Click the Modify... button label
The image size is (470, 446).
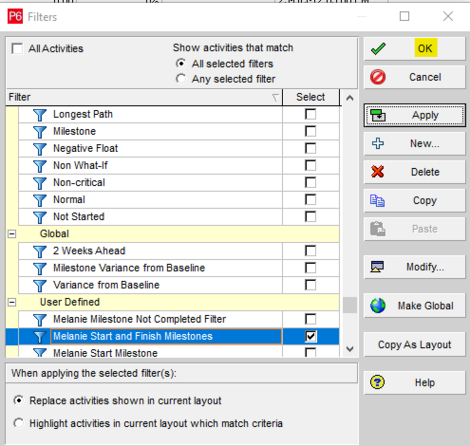[425, 267]
